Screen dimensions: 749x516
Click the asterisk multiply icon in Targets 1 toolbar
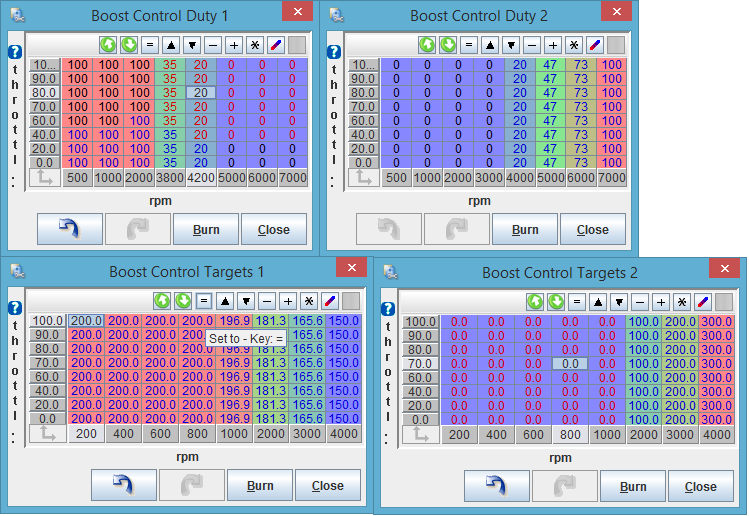[x=309, y=301]
